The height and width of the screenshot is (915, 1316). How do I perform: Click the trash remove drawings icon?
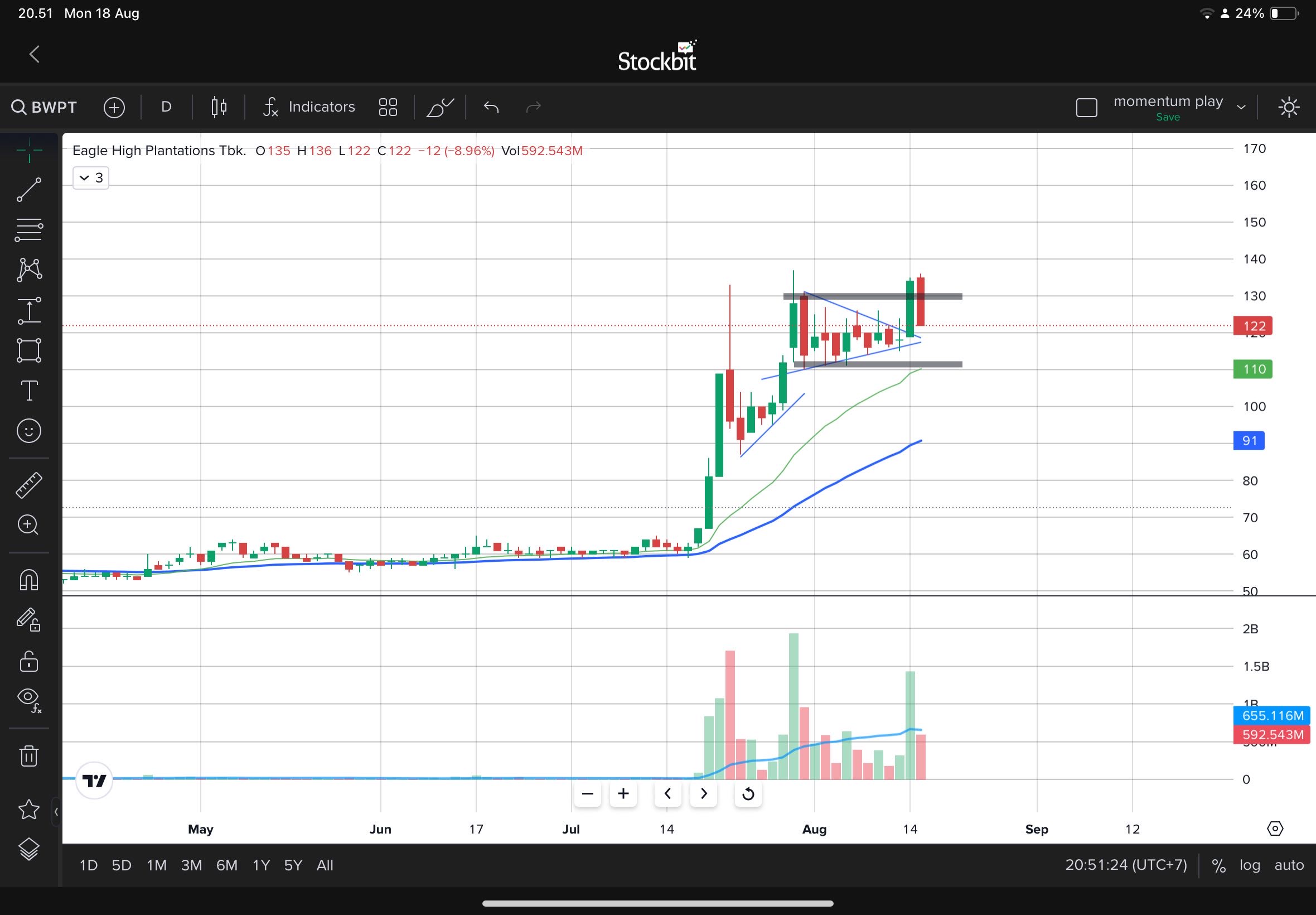coord(28,755)
